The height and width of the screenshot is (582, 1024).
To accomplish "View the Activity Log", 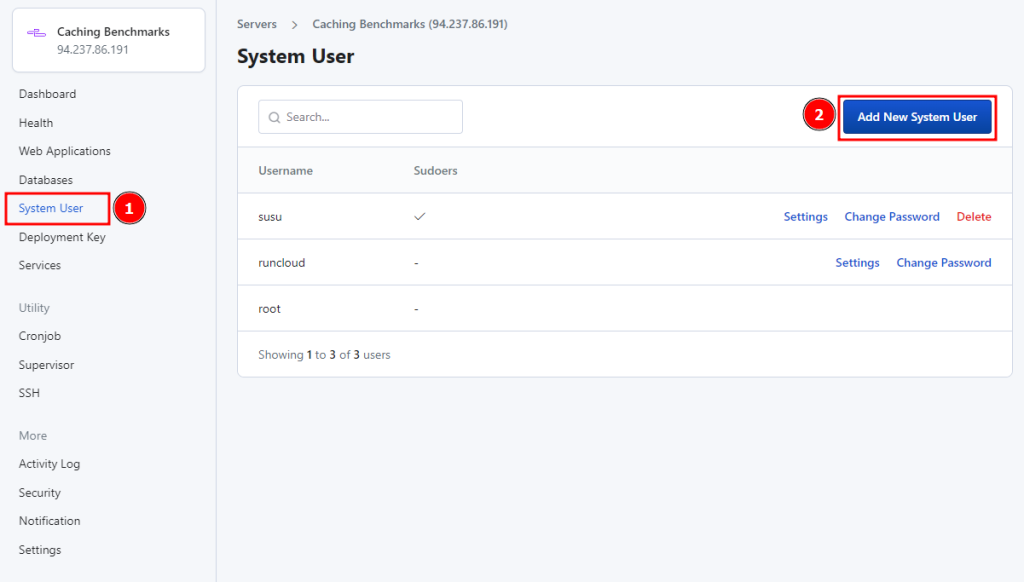I will 49,464.
